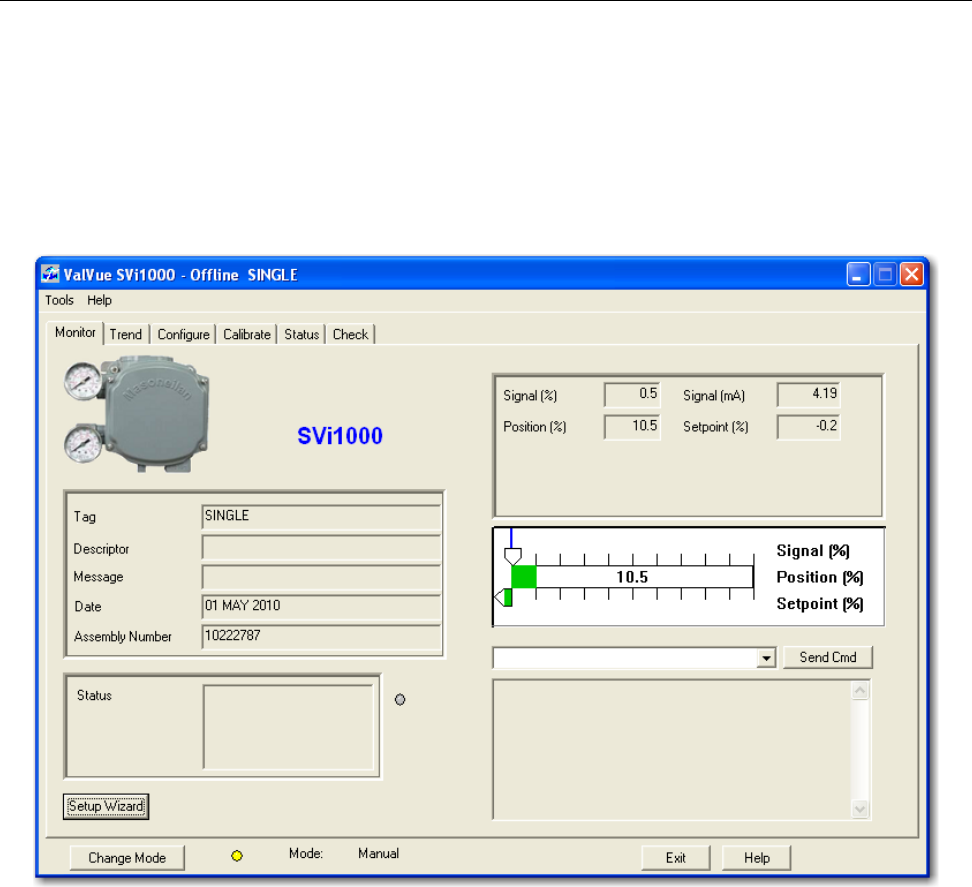The width and height of the screenshot is (972, 887).
Task: Click the Change Mode button
Action: (x=127, y=858)
